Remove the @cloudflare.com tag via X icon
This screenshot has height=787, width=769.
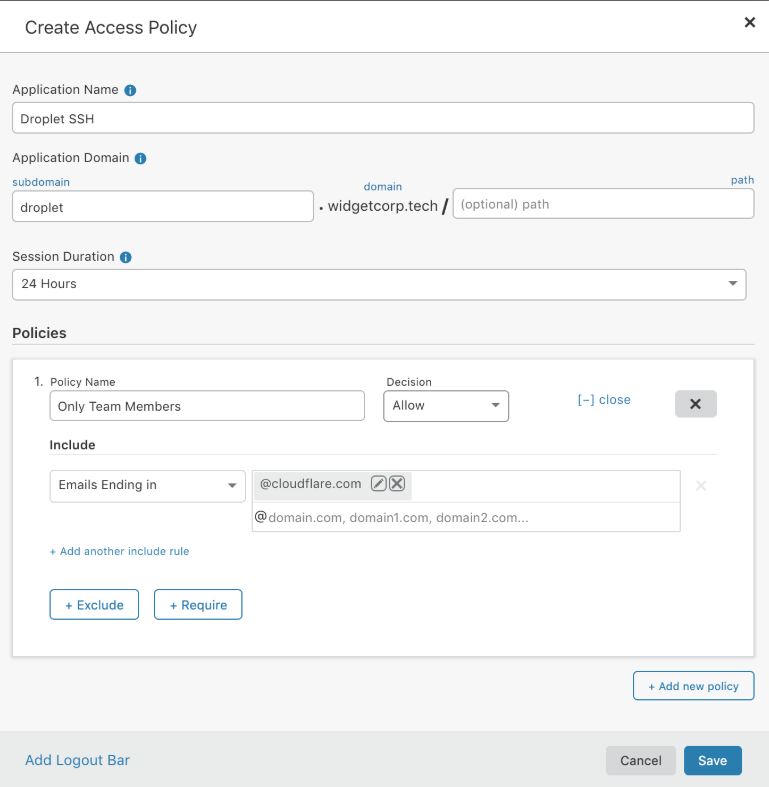click(x=397, y=484)
